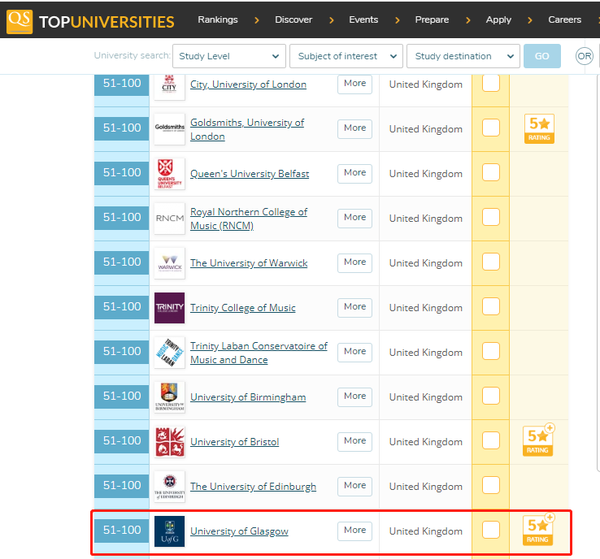Tick compare checkbox for Trinity College of Music
Viewport: 600px width, 559px height.
pos(491,306)
